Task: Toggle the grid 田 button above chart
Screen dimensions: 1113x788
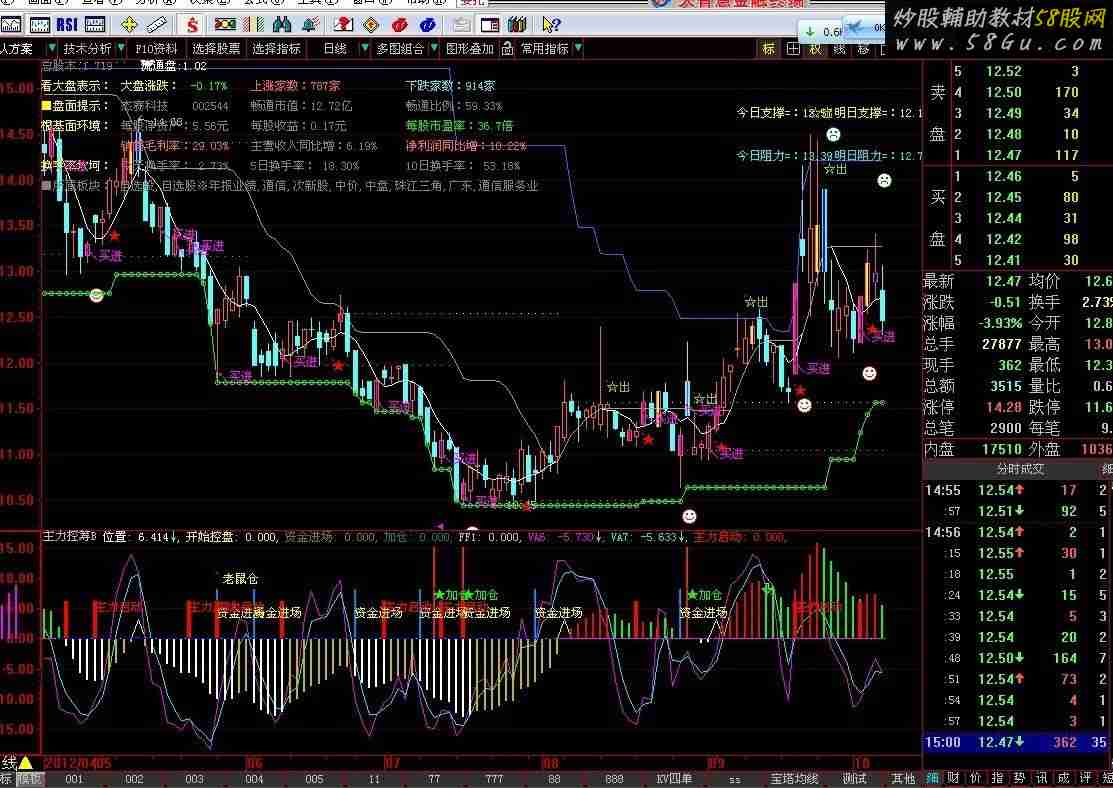Action: [x=792, y=48]
